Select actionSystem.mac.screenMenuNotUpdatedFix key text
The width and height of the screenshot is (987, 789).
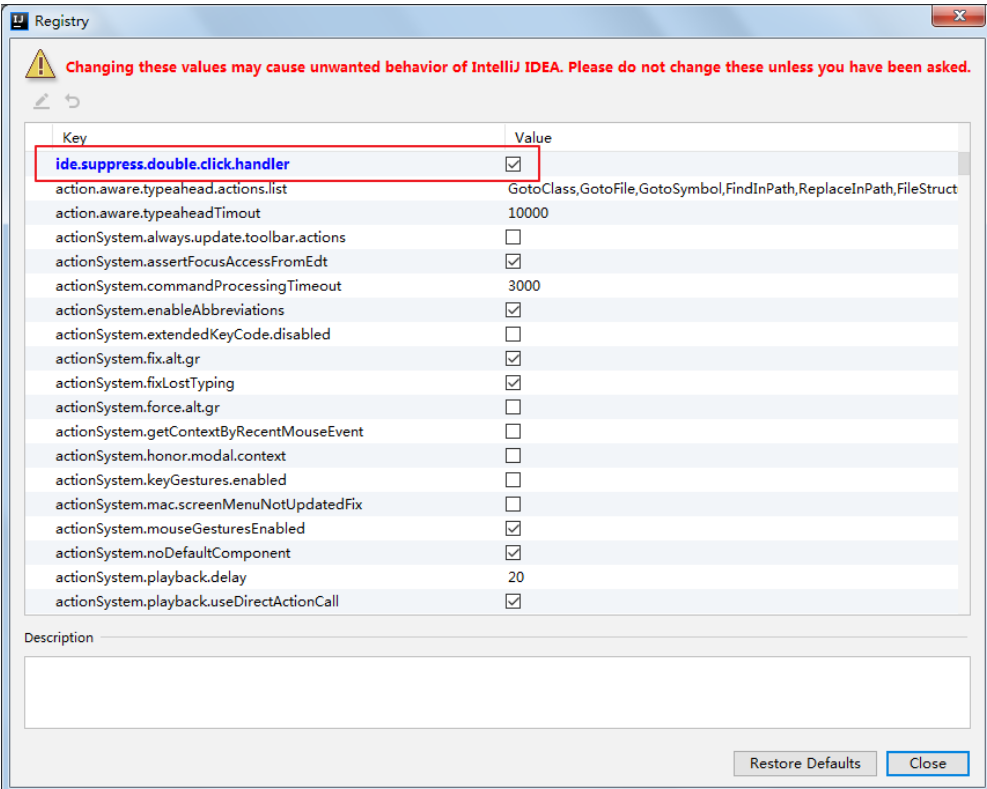pos(209,504)
